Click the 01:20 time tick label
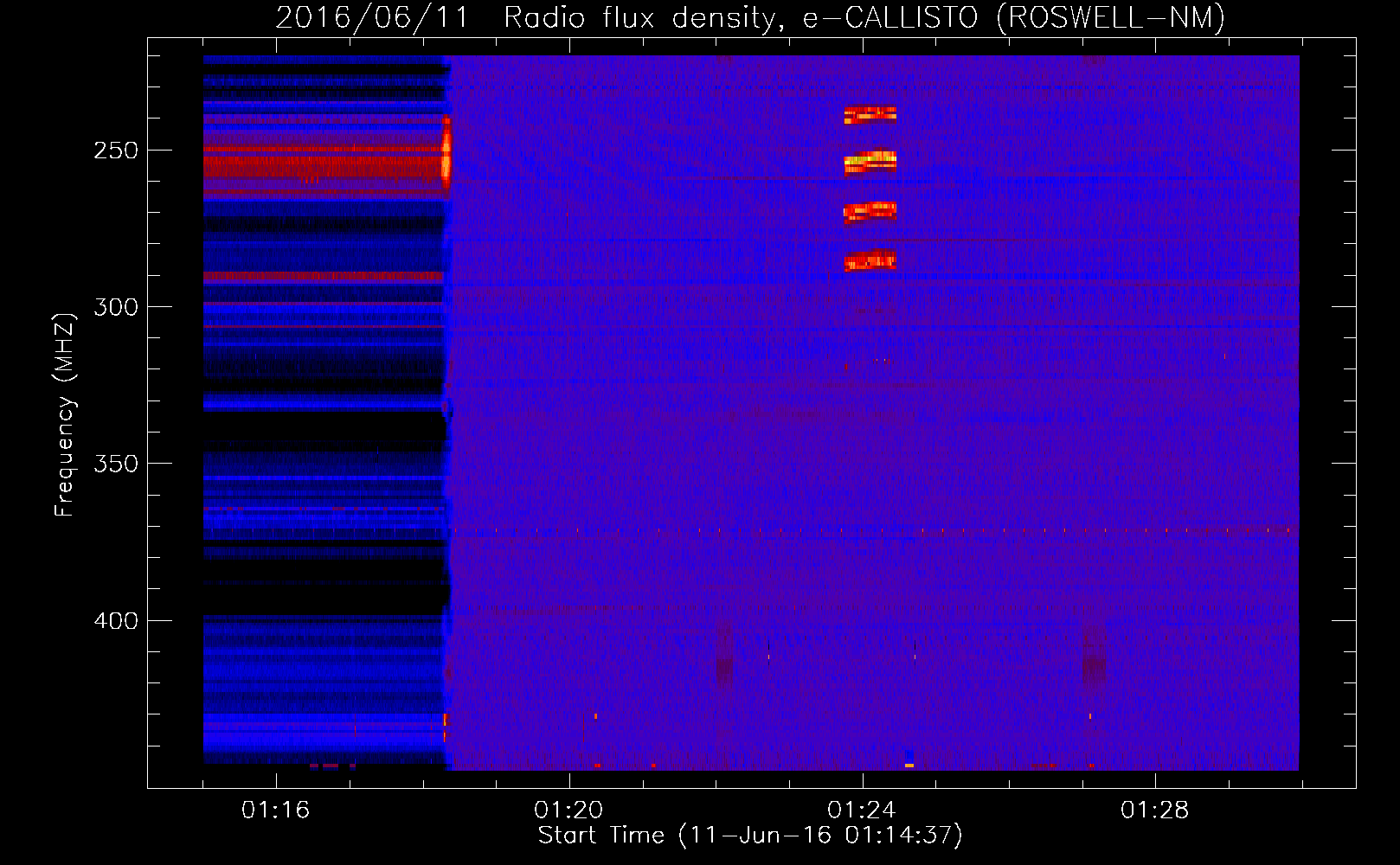The image size is (1400, 865). 568,811
